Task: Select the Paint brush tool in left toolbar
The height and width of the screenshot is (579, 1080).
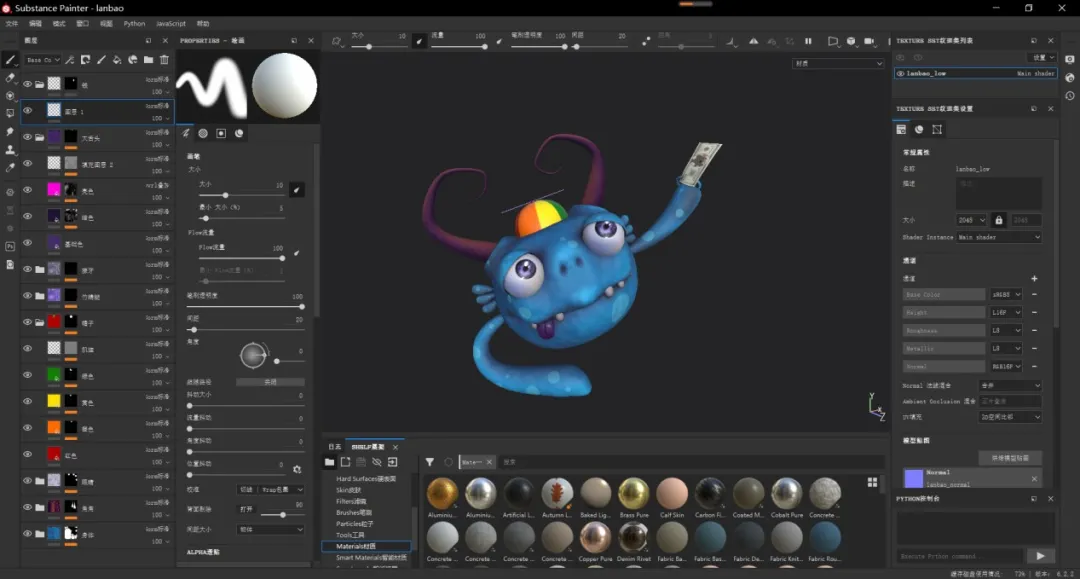Action: (10, 59)
